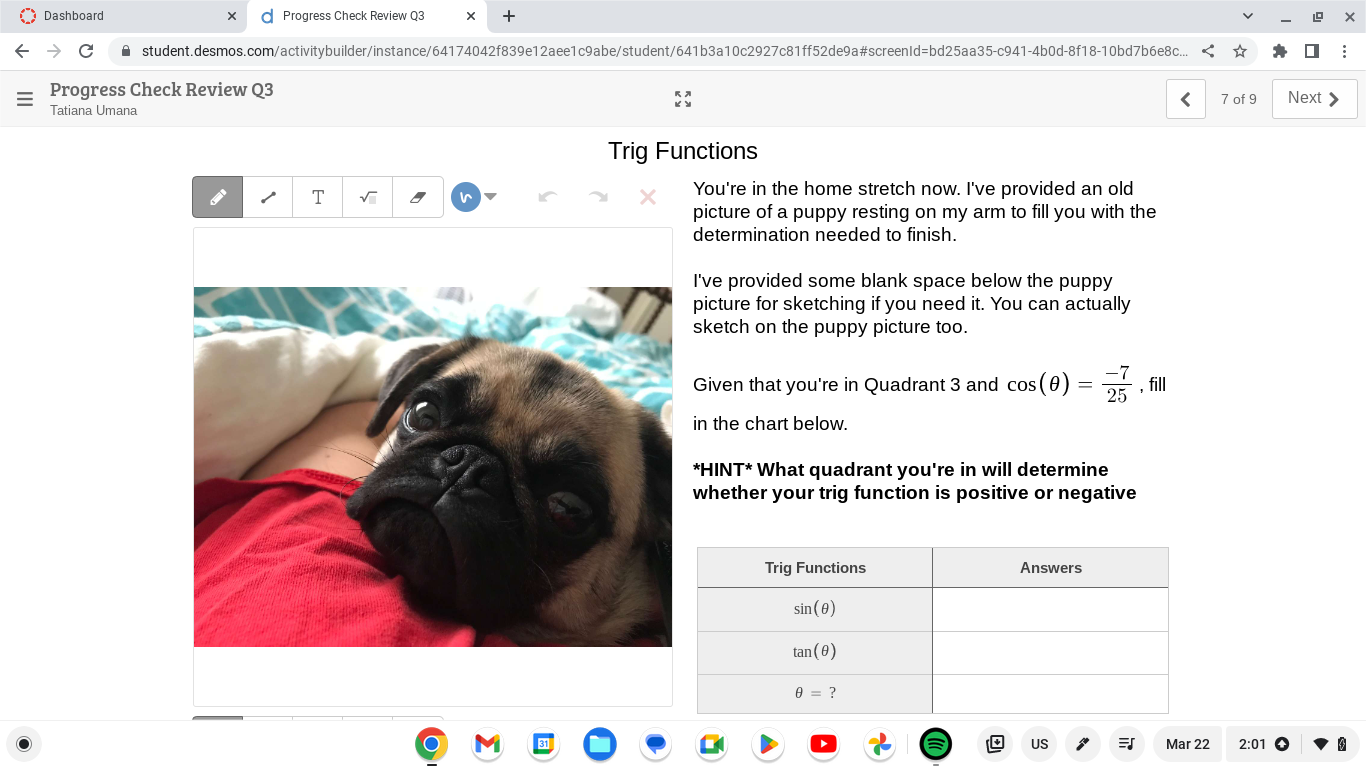Select the math equation tool
Viewport: 1366px width, 768px height.
click(x=368, y=197)
